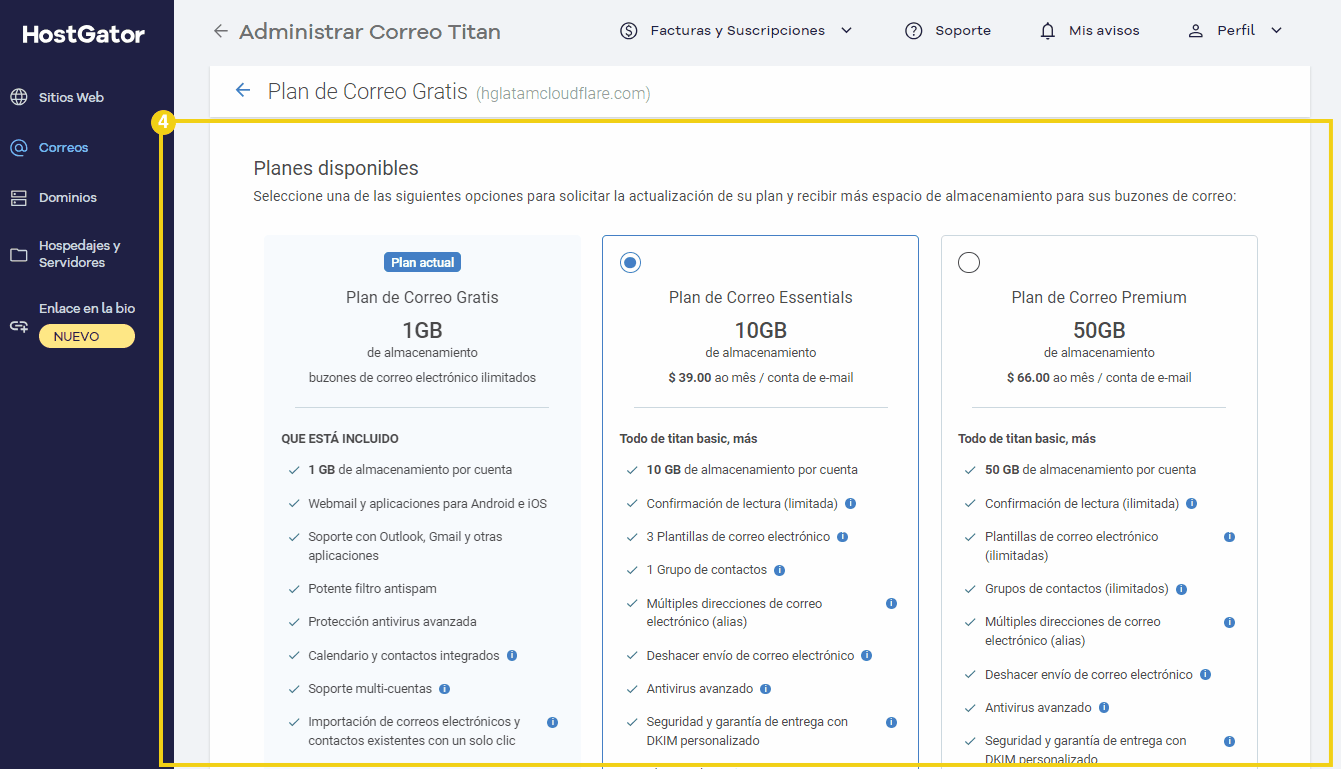Click the Plan de Correo Essentials title
The width and height of the screenshot is (1341, 769).
[761, 297]
